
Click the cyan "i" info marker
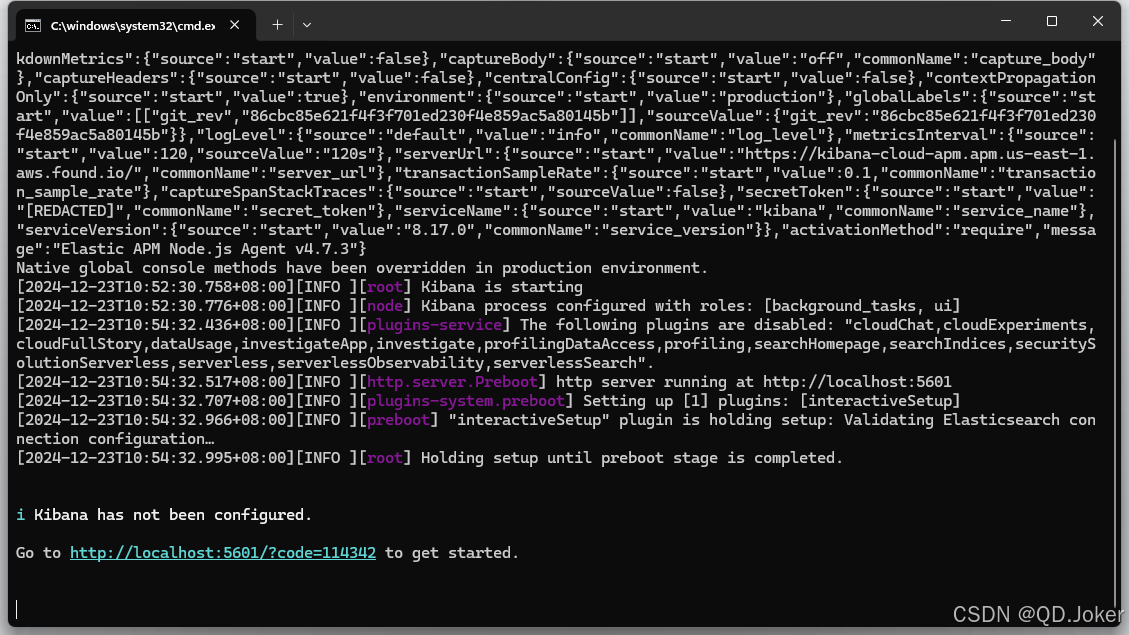click(x=20, y=515)
